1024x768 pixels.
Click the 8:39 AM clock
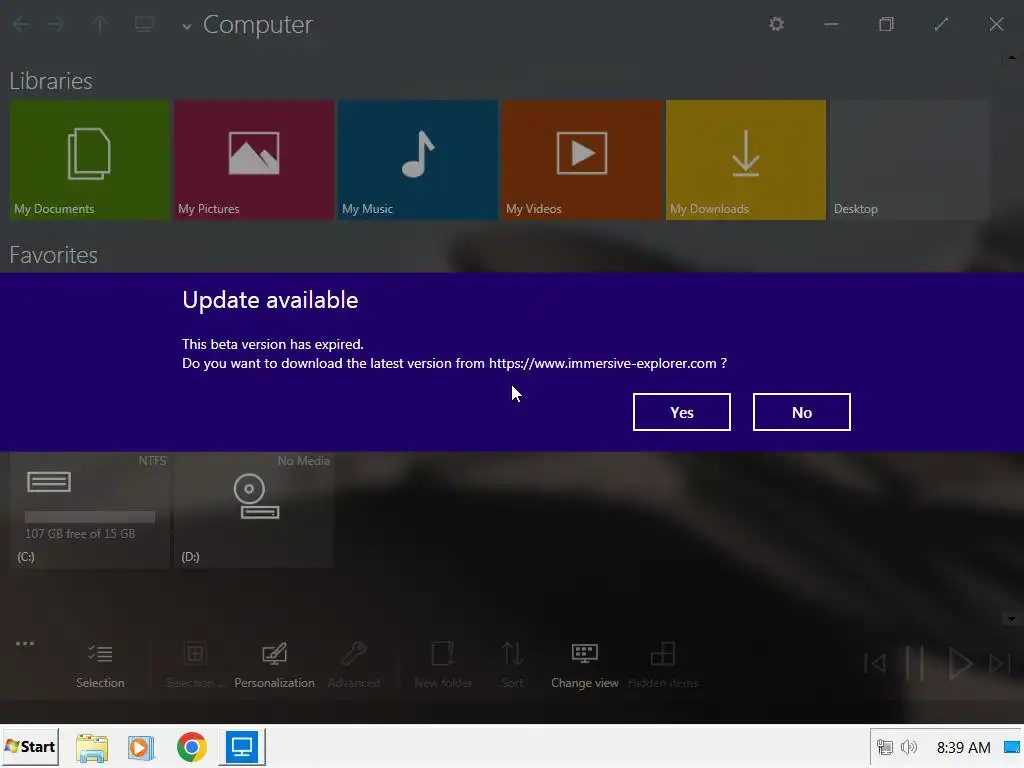(963, 747)
